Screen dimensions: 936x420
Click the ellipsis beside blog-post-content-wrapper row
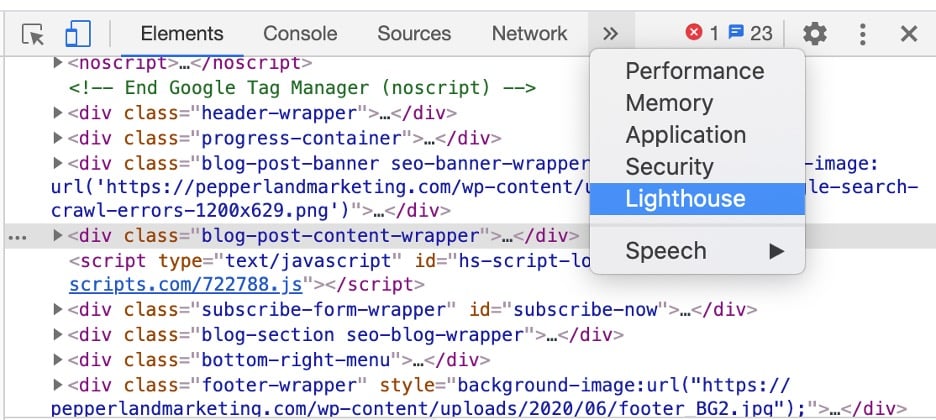(x=18, y=237)
